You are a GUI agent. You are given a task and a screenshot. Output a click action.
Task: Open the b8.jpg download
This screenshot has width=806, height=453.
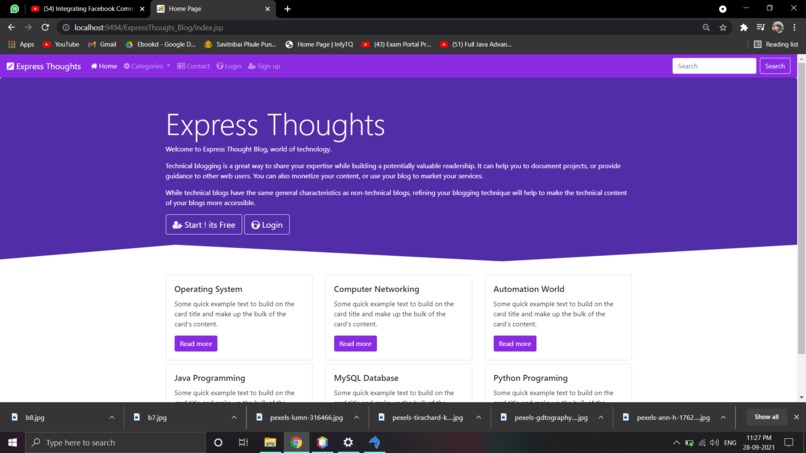pos(35,418)
